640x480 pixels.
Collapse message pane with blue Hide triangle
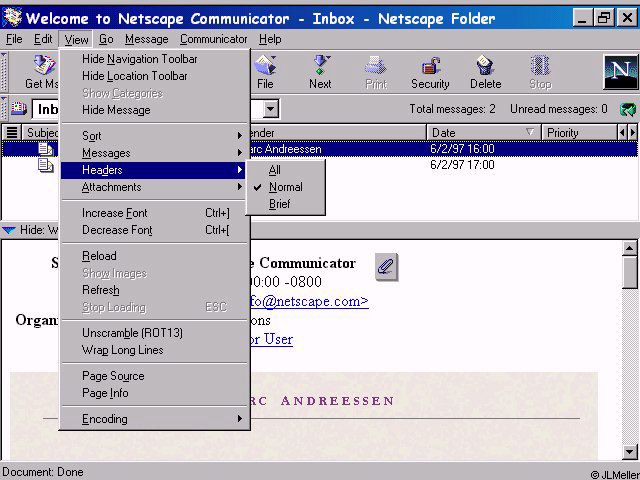[x=9, y=231]
